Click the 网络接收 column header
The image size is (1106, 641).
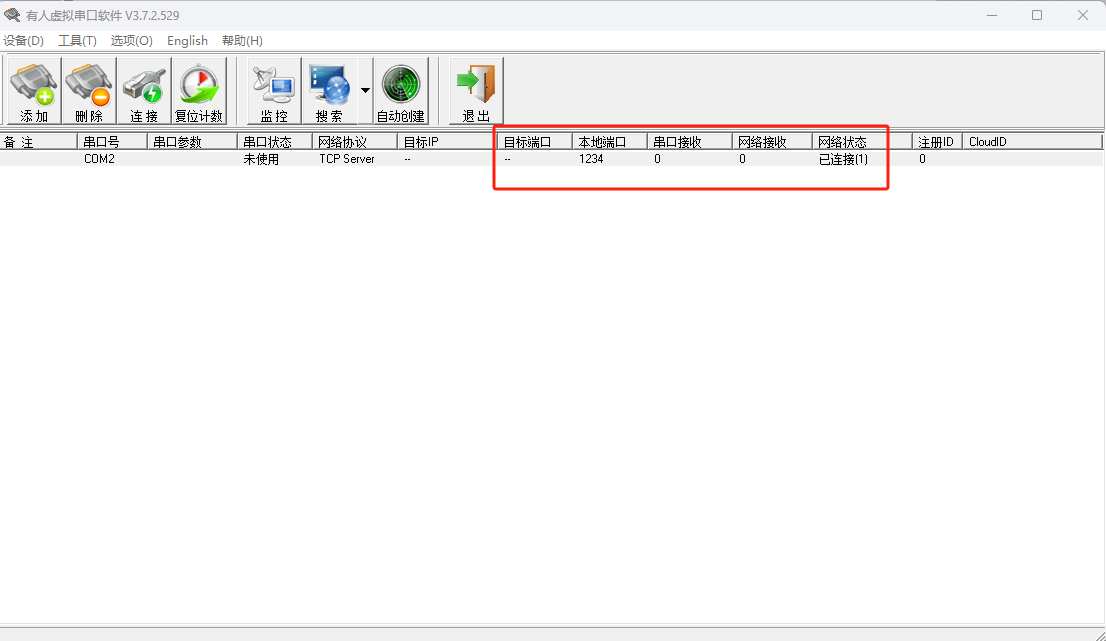[x=772, y=142]
